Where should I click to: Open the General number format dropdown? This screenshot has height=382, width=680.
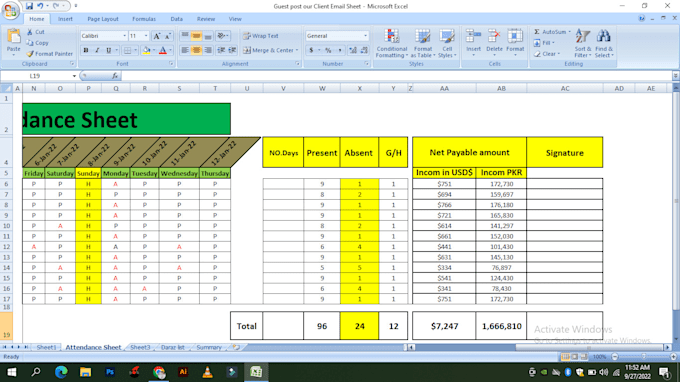(x=365, y=36)
